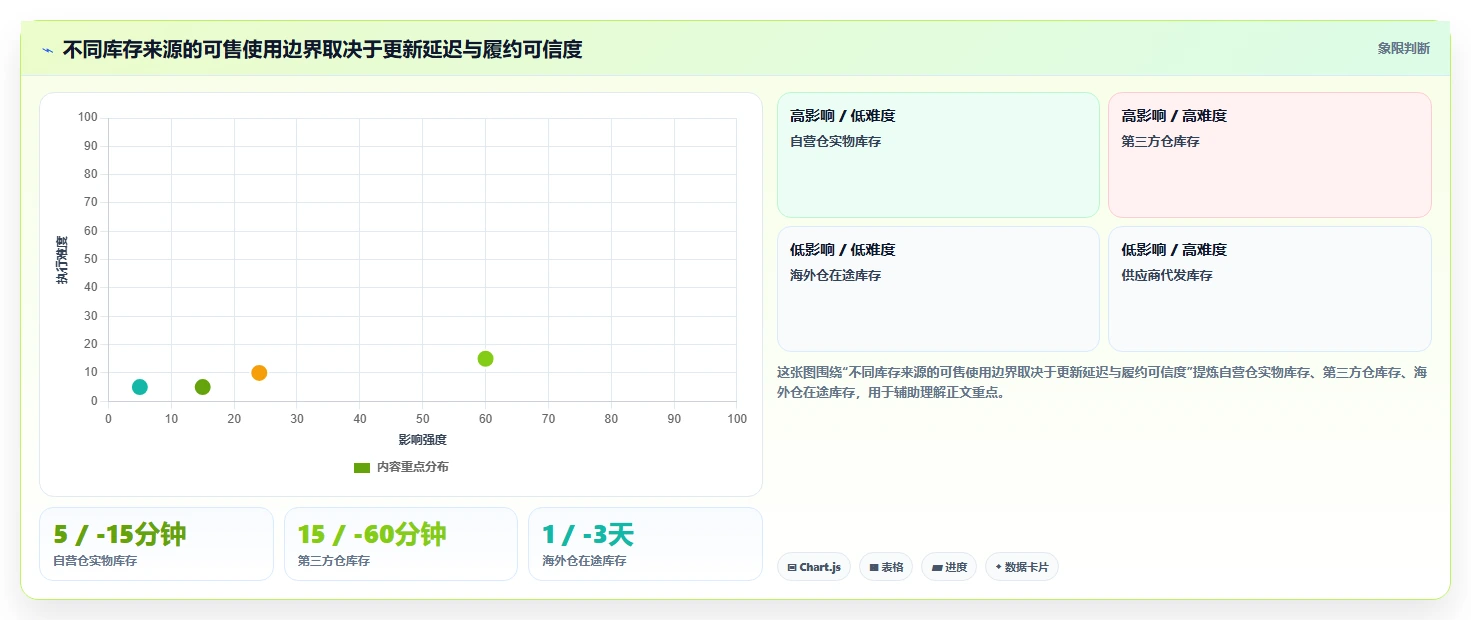Image resolution: width=1471 pixels, height=620 pixels.
Task: Click the 内容重点分布 legend text
Action: pos(413,467)
